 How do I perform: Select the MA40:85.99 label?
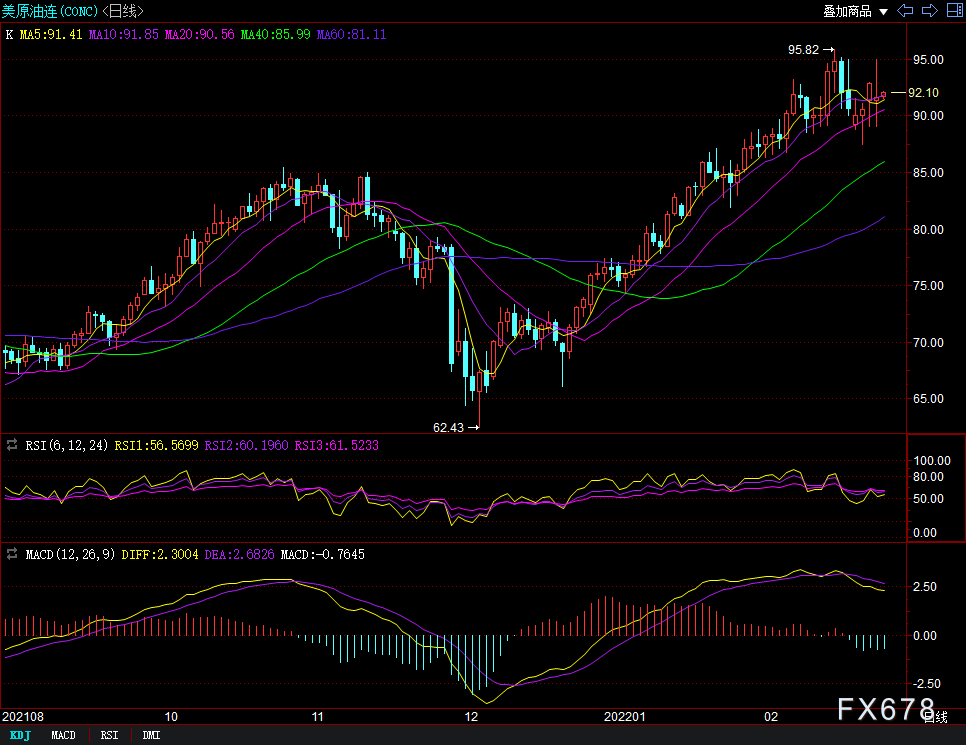coord(275,35)
